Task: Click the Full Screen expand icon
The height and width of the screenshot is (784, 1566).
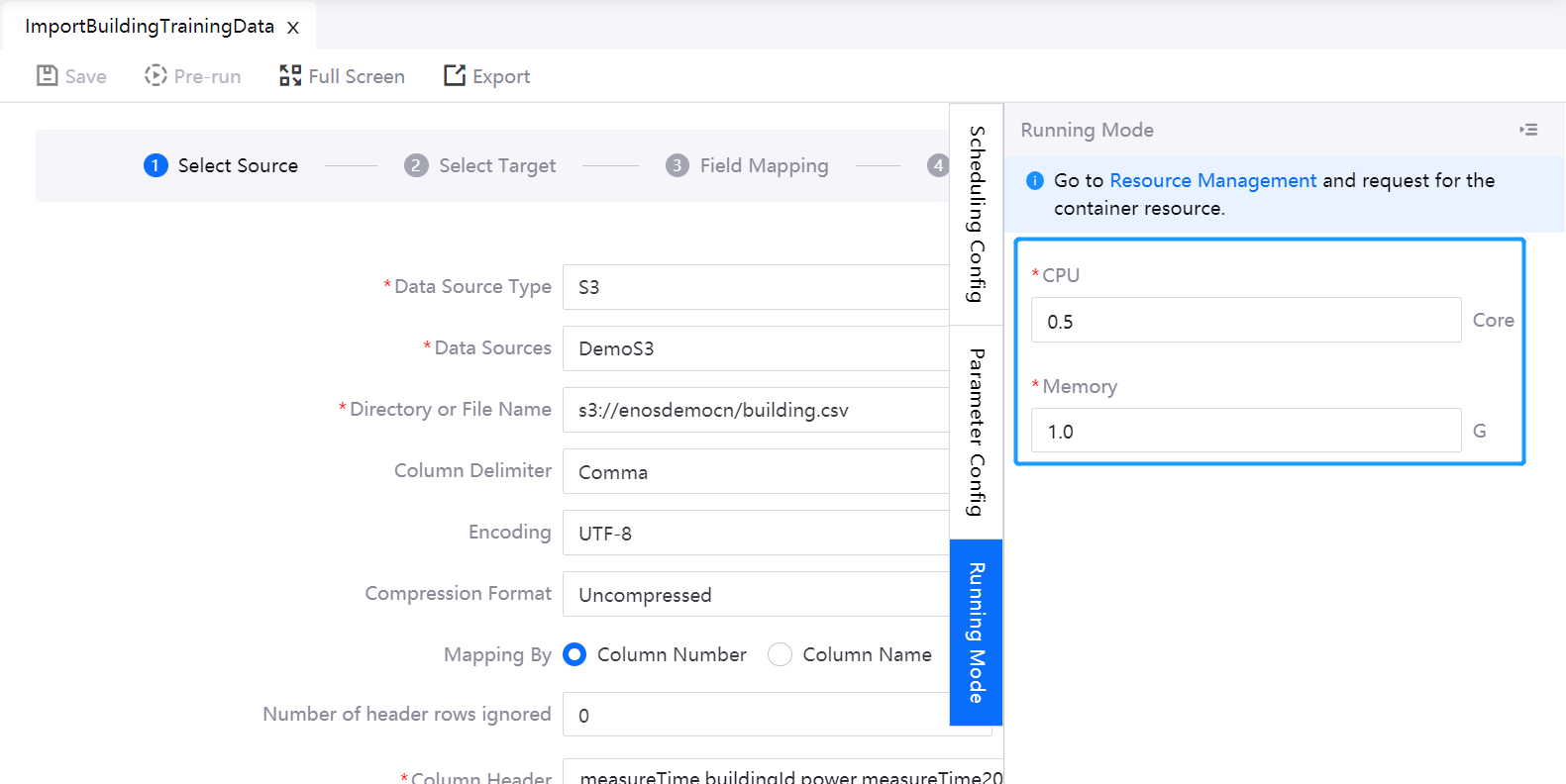Action: coord(290,76)
